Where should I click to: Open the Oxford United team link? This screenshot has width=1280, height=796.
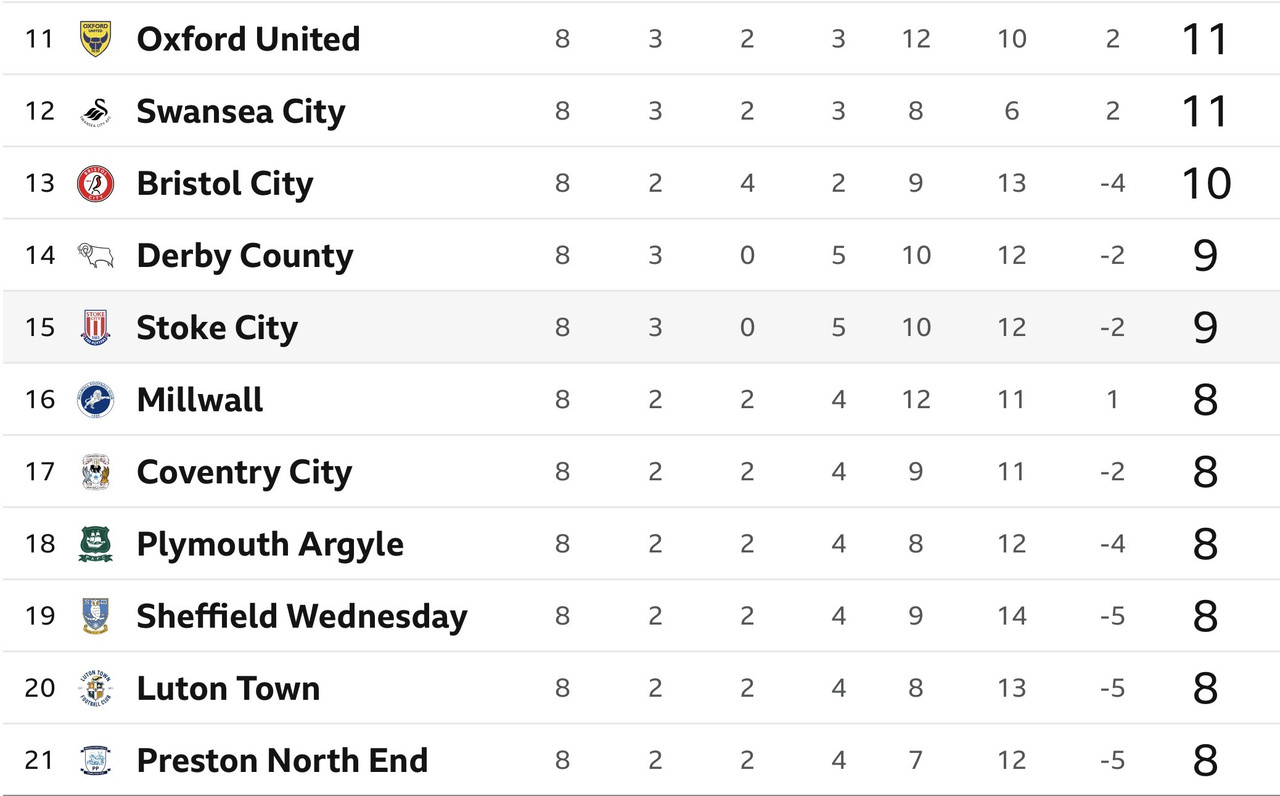pyautogui.click(x=248, y=39)
